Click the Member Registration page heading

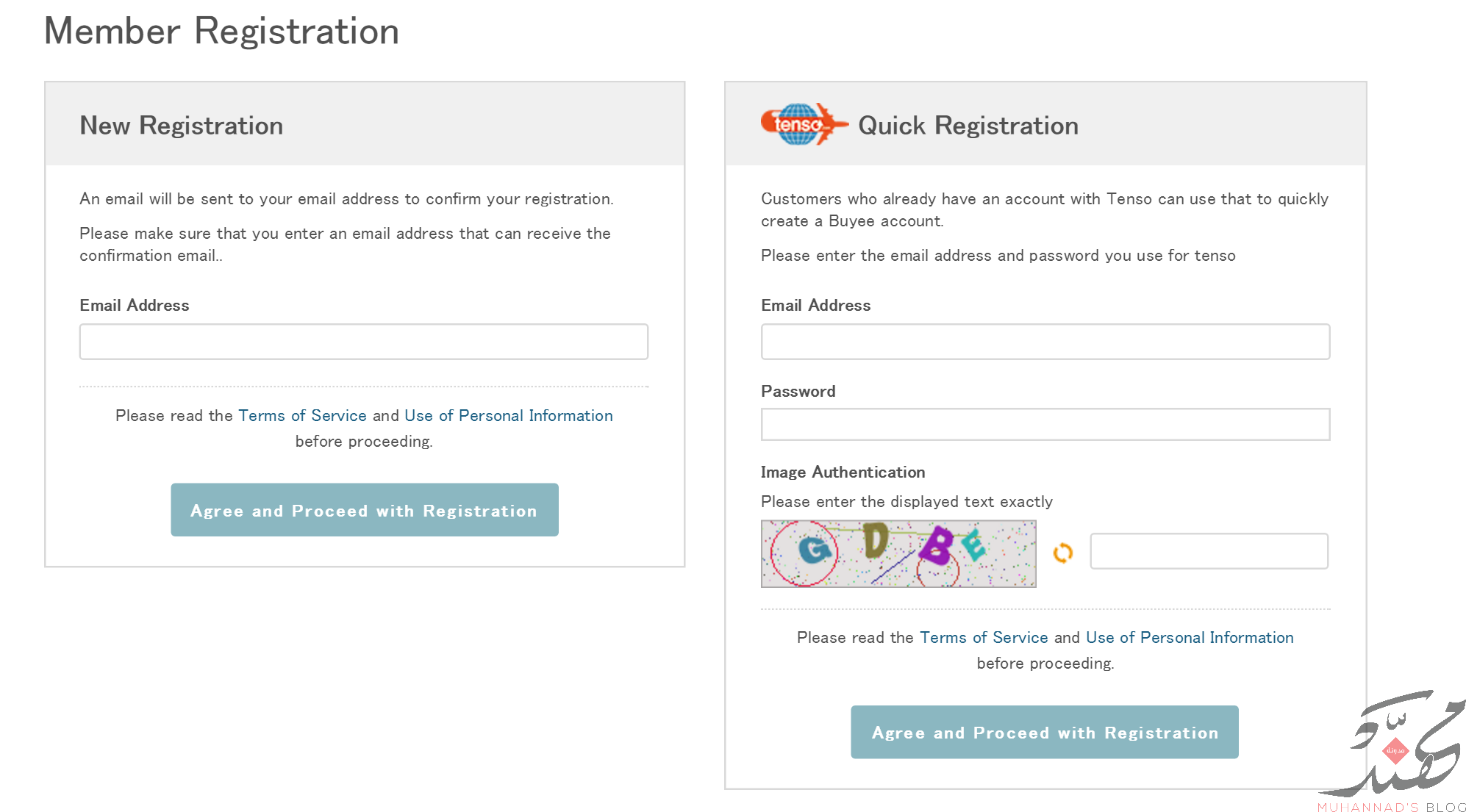[x=221, y=32]
